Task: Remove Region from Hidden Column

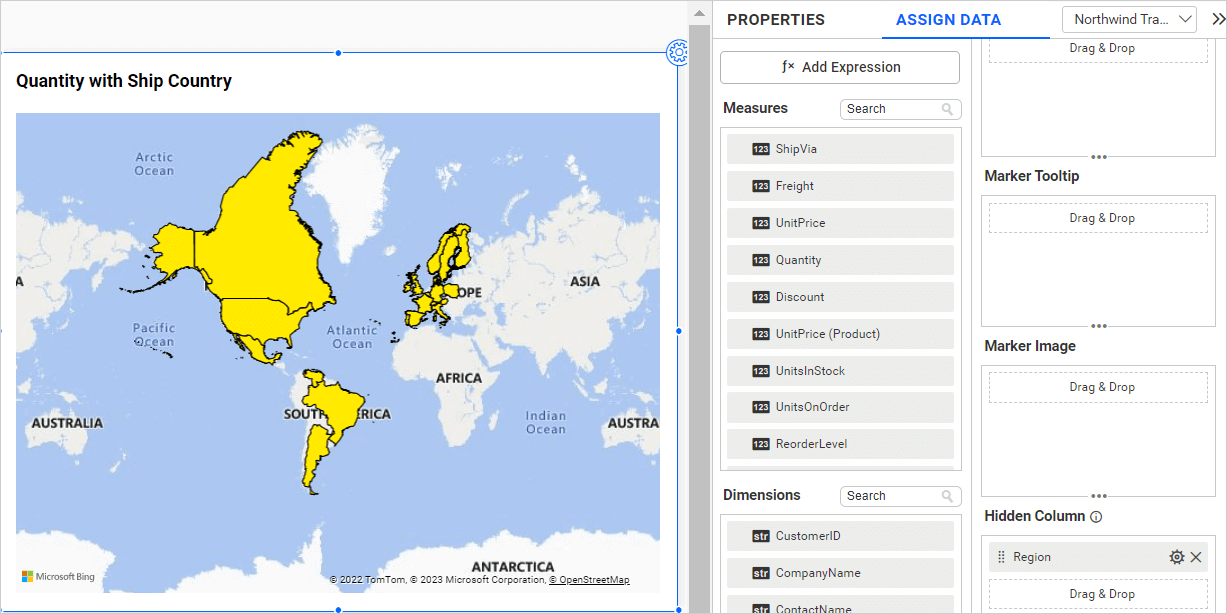Action: tap(1196, 557)
